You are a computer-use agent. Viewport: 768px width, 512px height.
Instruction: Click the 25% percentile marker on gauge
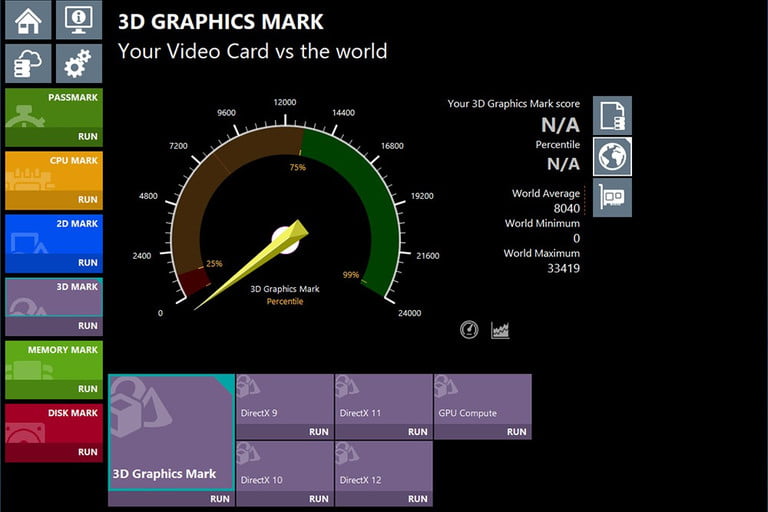(214, 264)
